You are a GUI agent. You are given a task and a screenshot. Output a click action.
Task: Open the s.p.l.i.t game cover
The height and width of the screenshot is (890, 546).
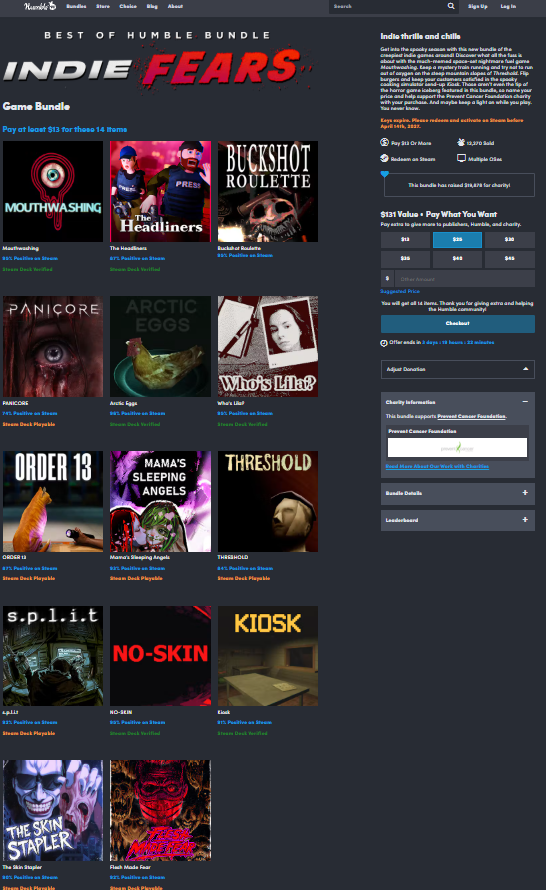pos(53,656)
